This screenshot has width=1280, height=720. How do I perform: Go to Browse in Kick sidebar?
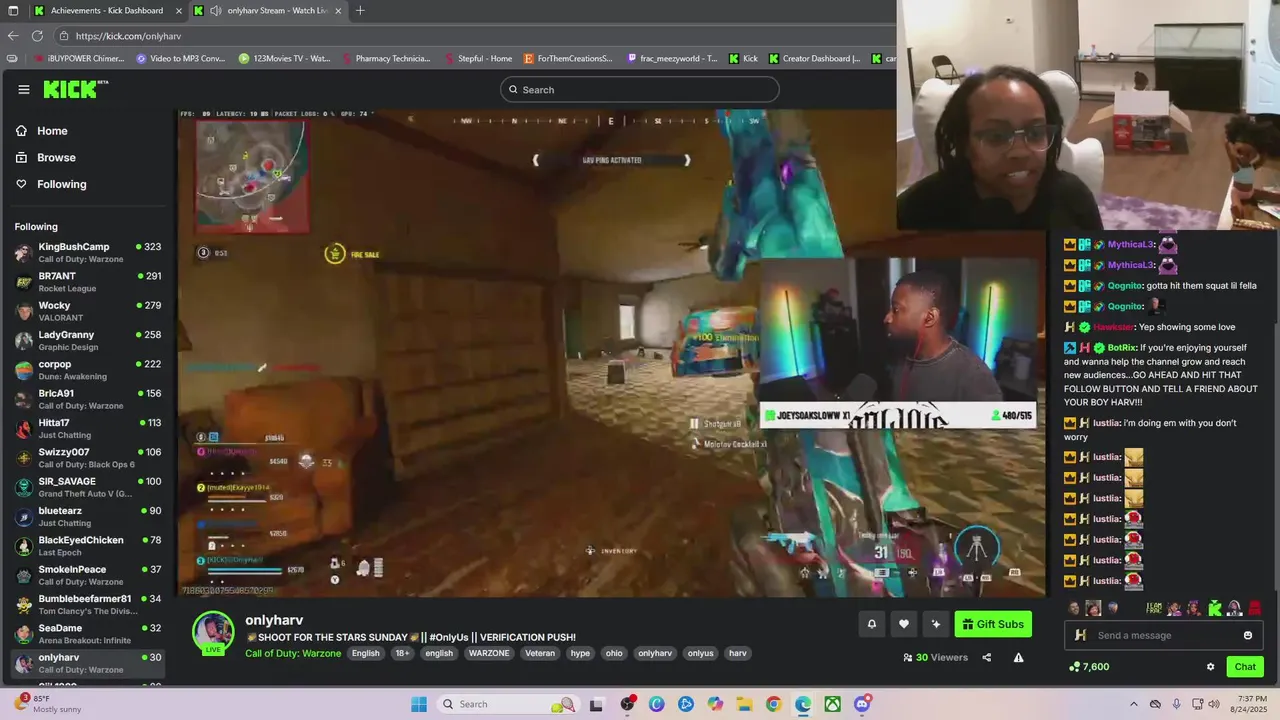56,157
